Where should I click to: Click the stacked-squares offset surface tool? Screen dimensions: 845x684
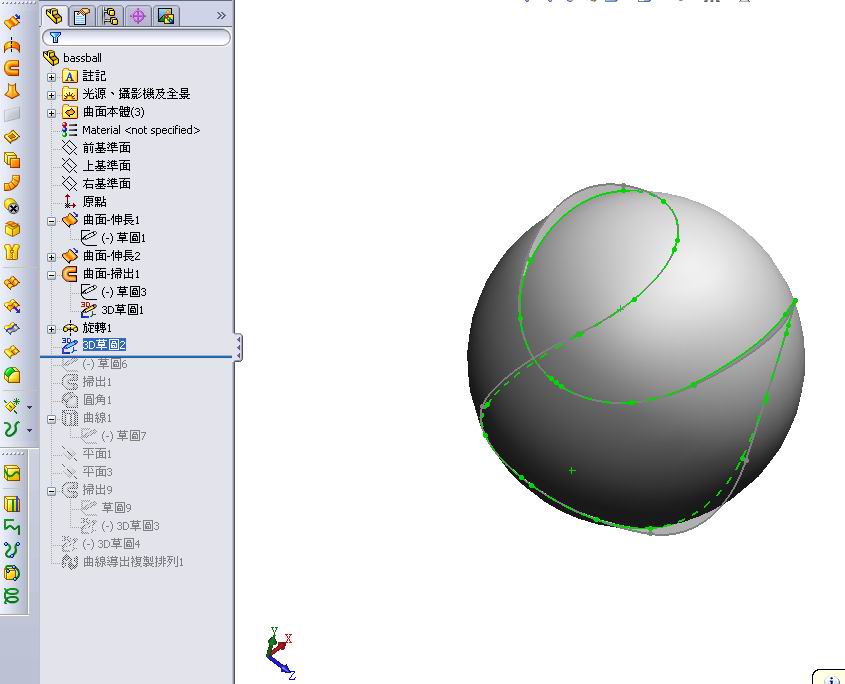[x=12, y=160]
